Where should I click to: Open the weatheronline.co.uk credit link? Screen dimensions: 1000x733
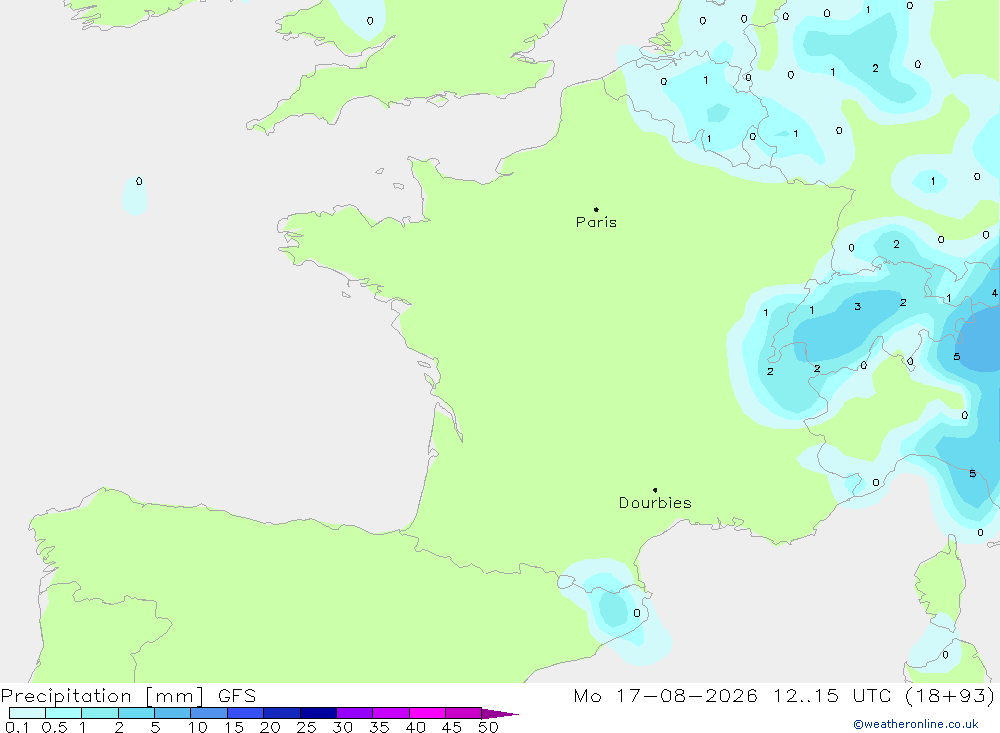(x=916, y=724)
